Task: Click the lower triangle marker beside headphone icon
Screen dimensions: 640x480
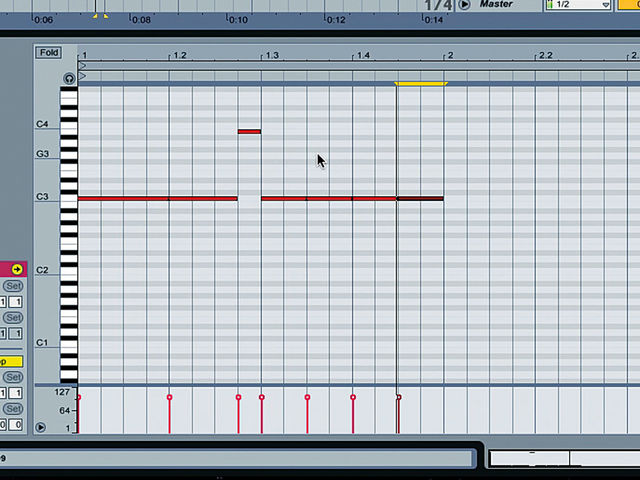Action: click(82, 76)
